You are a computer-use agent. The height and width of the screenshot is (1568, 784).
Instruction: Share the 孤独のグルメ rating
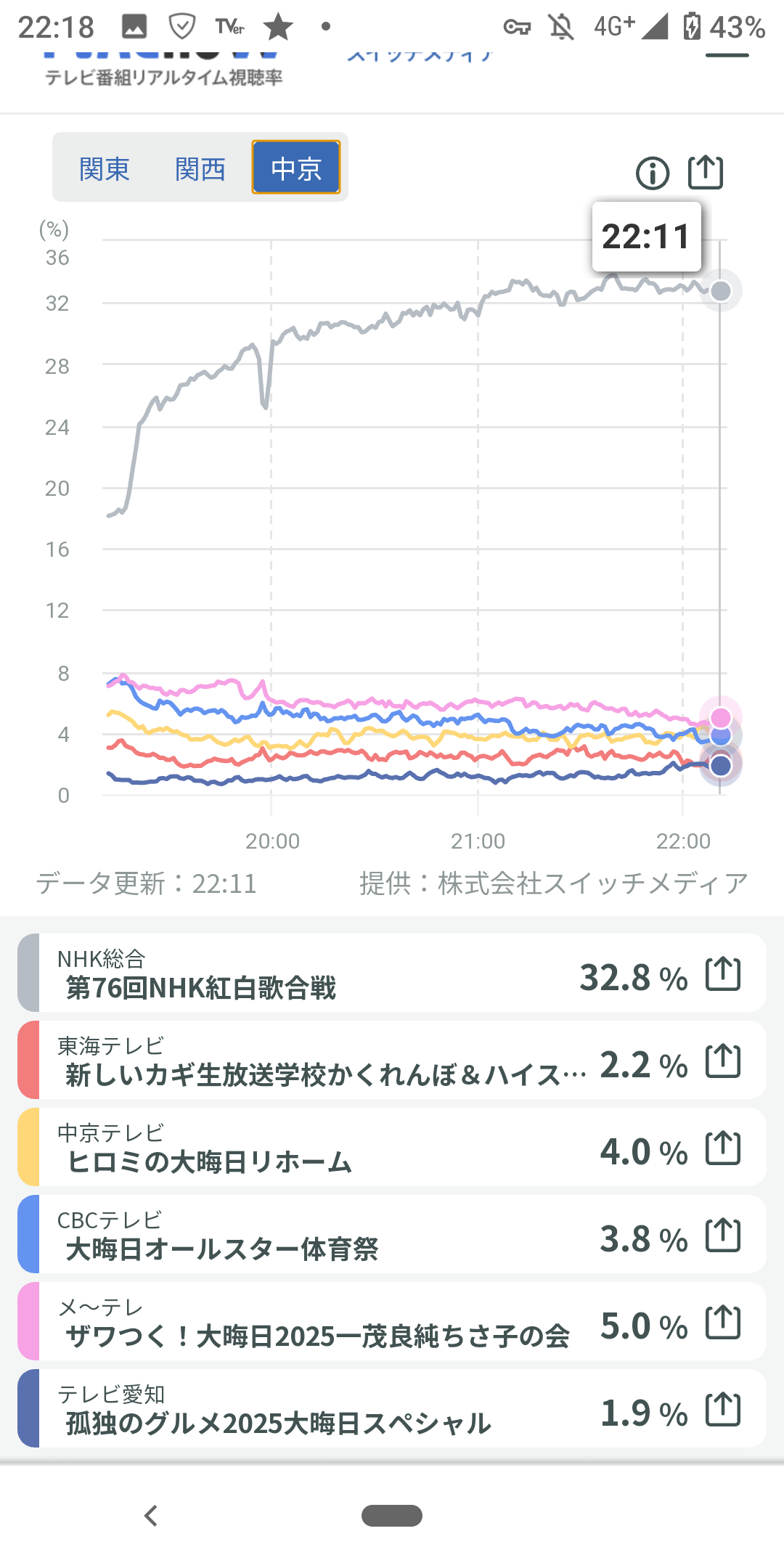pyautogui.click(x=723, y=1409)
